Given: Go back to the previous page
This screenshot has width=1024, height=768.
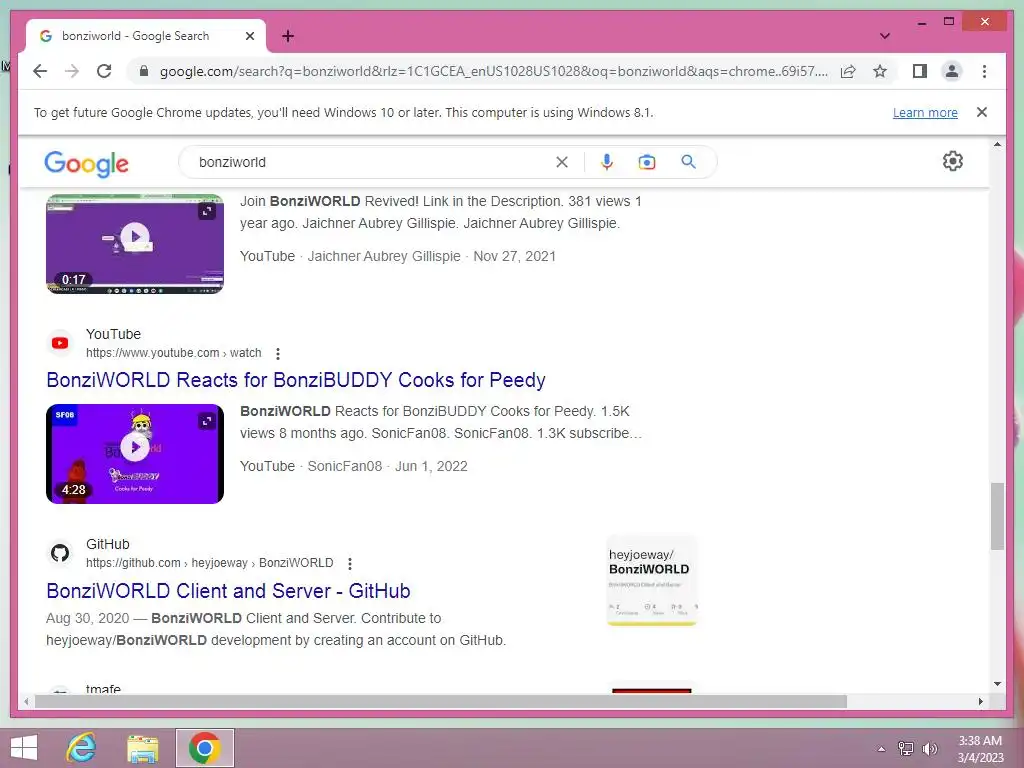Looking at the screenshot, I should click(40, 71).
